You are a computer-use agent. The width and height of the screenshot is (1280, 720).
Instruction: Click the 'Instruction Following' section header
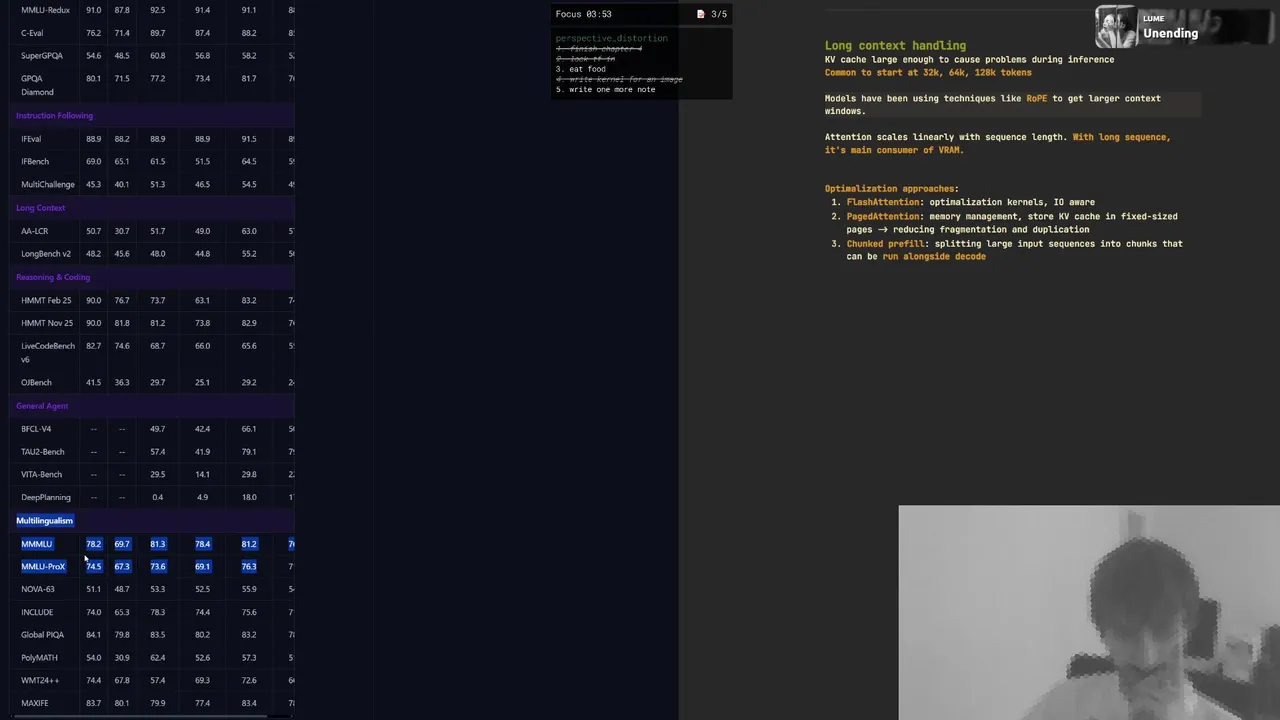(x=54, y=115)
